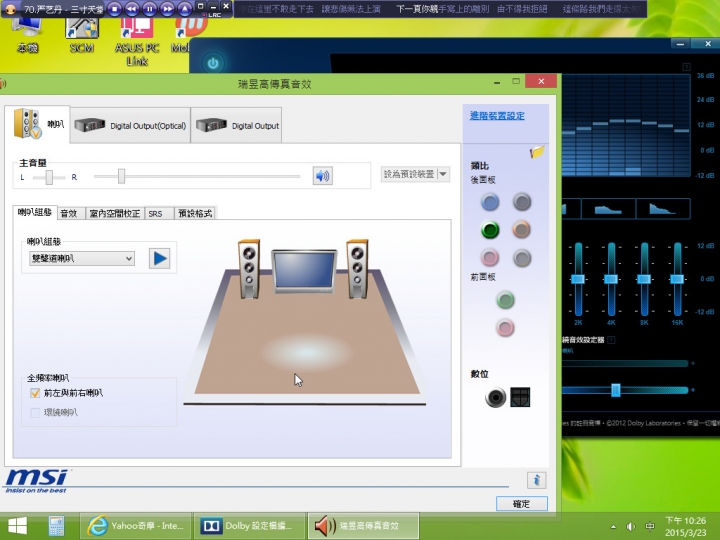Viewport: 720px width, 540px height.
Task: Select the 喇叭組態 sub-tab
Action: click(34, 212)
